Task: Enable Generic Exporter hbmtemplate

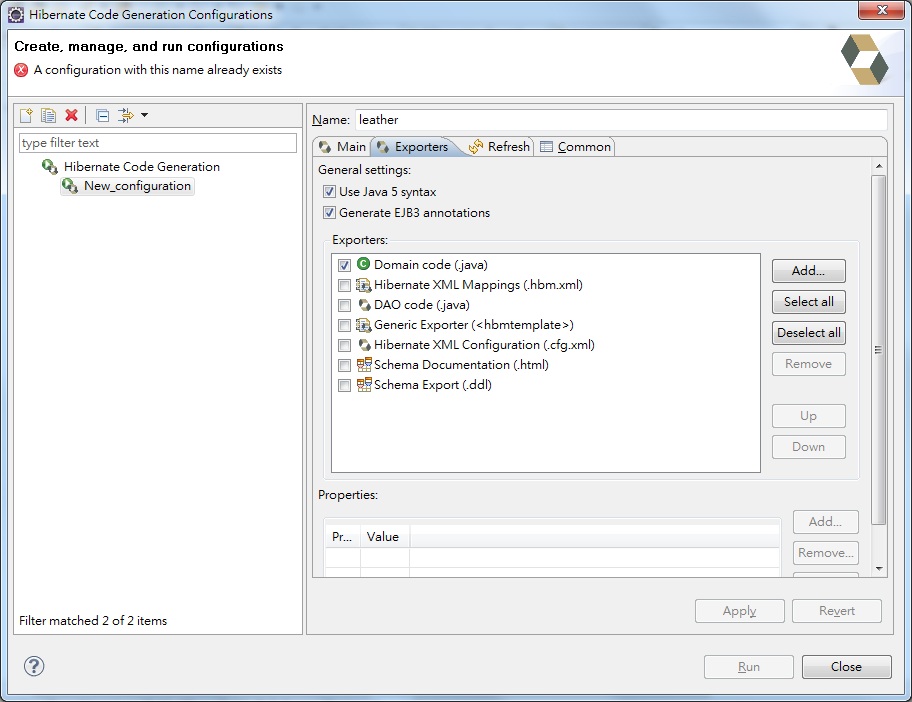Action: pos(344,325)
